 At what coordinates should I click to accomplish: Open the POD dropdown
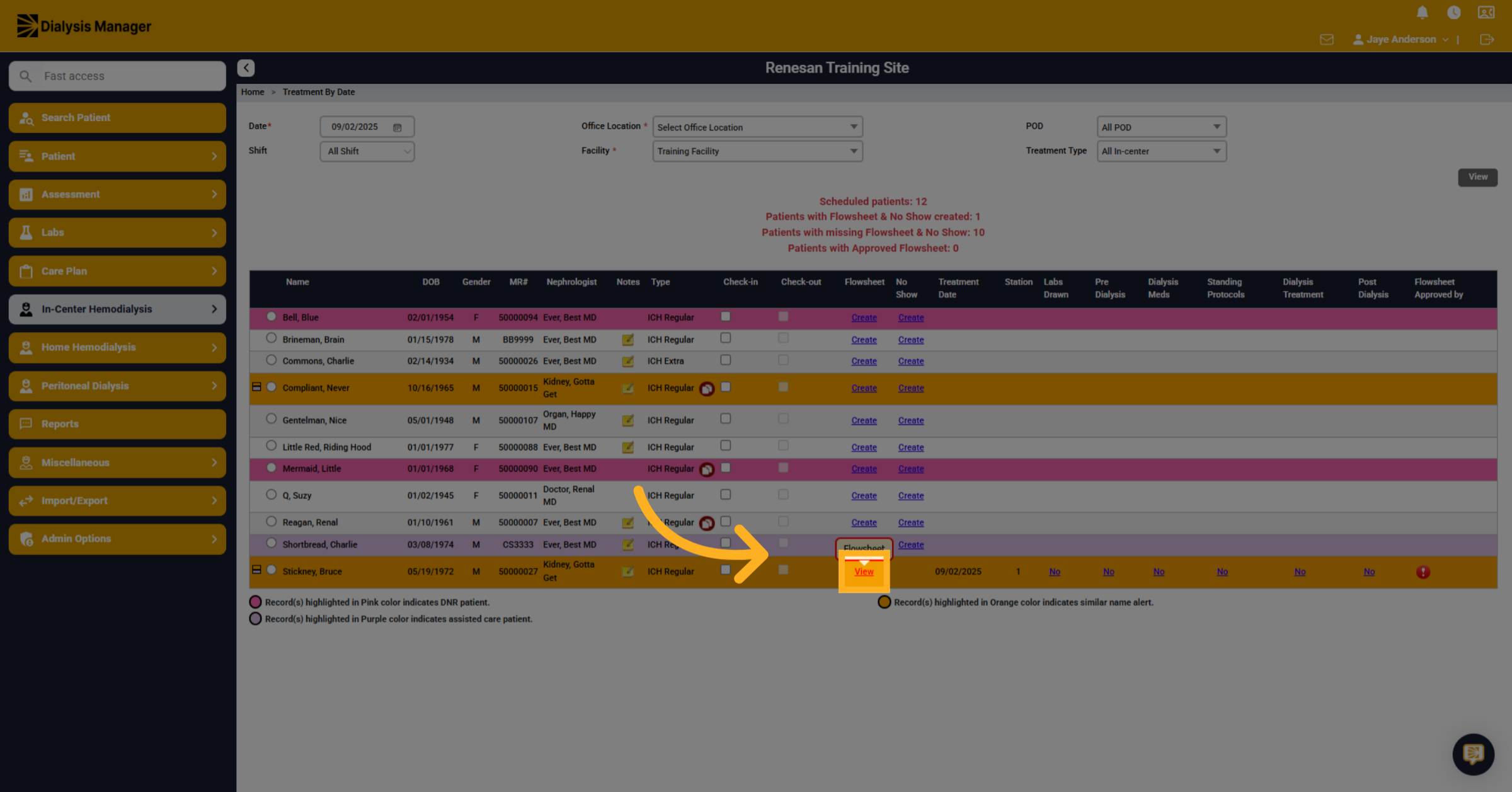(x=1161, y=127)
